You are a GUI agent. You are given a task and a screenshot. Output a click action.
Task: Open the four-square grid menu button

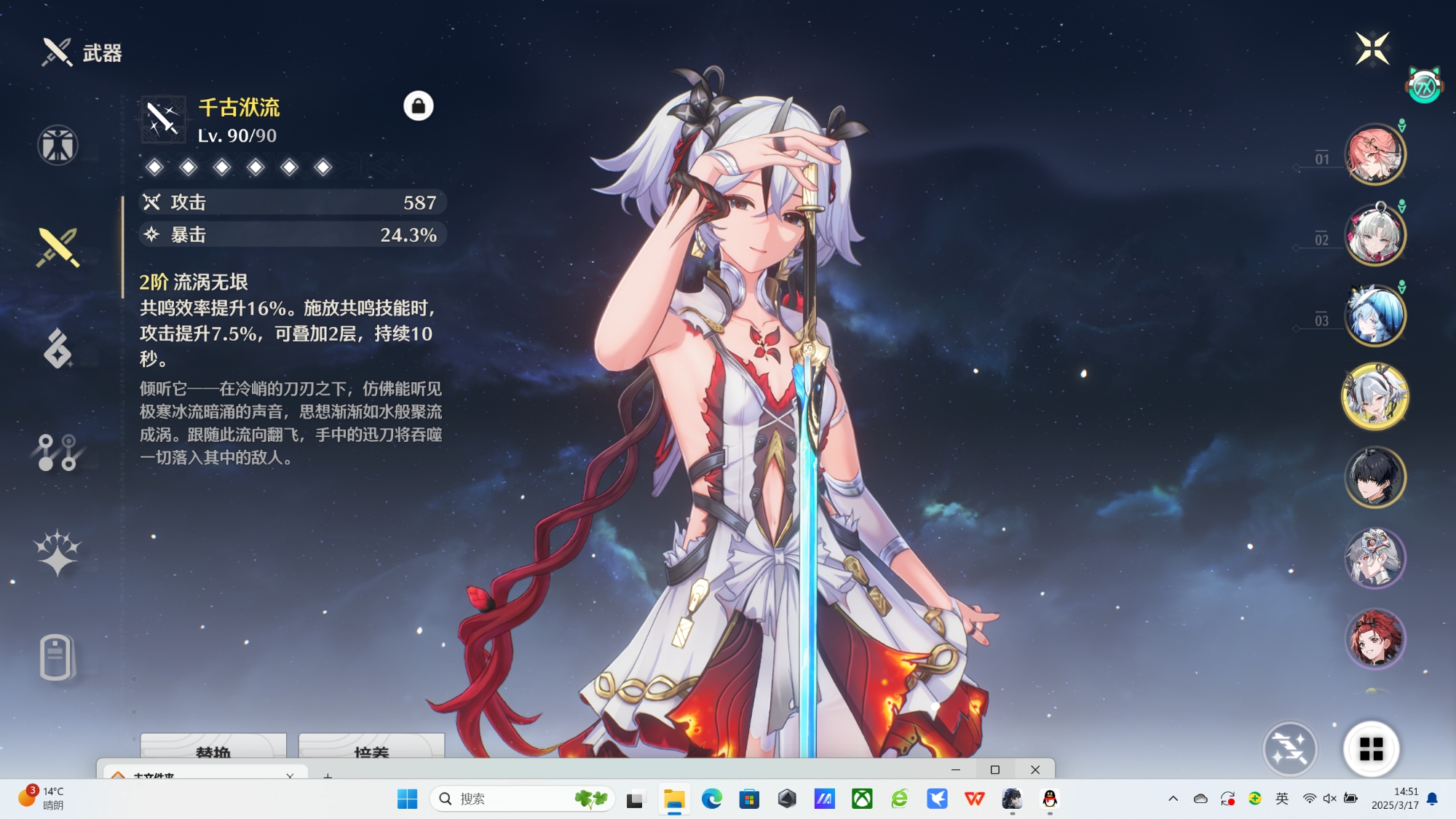(x=1371, y=748)
